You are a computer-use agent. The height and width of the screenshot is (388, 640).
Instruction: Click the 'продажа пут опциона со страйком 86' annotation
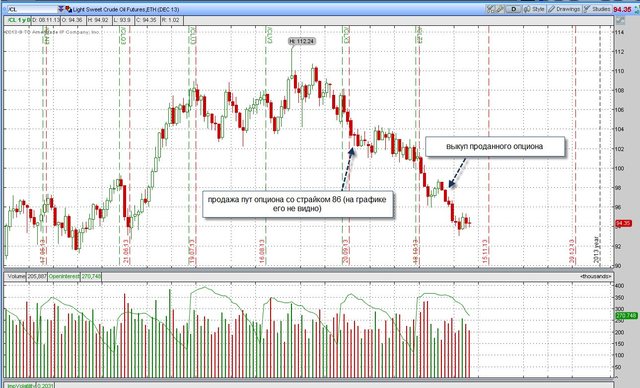pyautogui.click(x=297, y=204)
